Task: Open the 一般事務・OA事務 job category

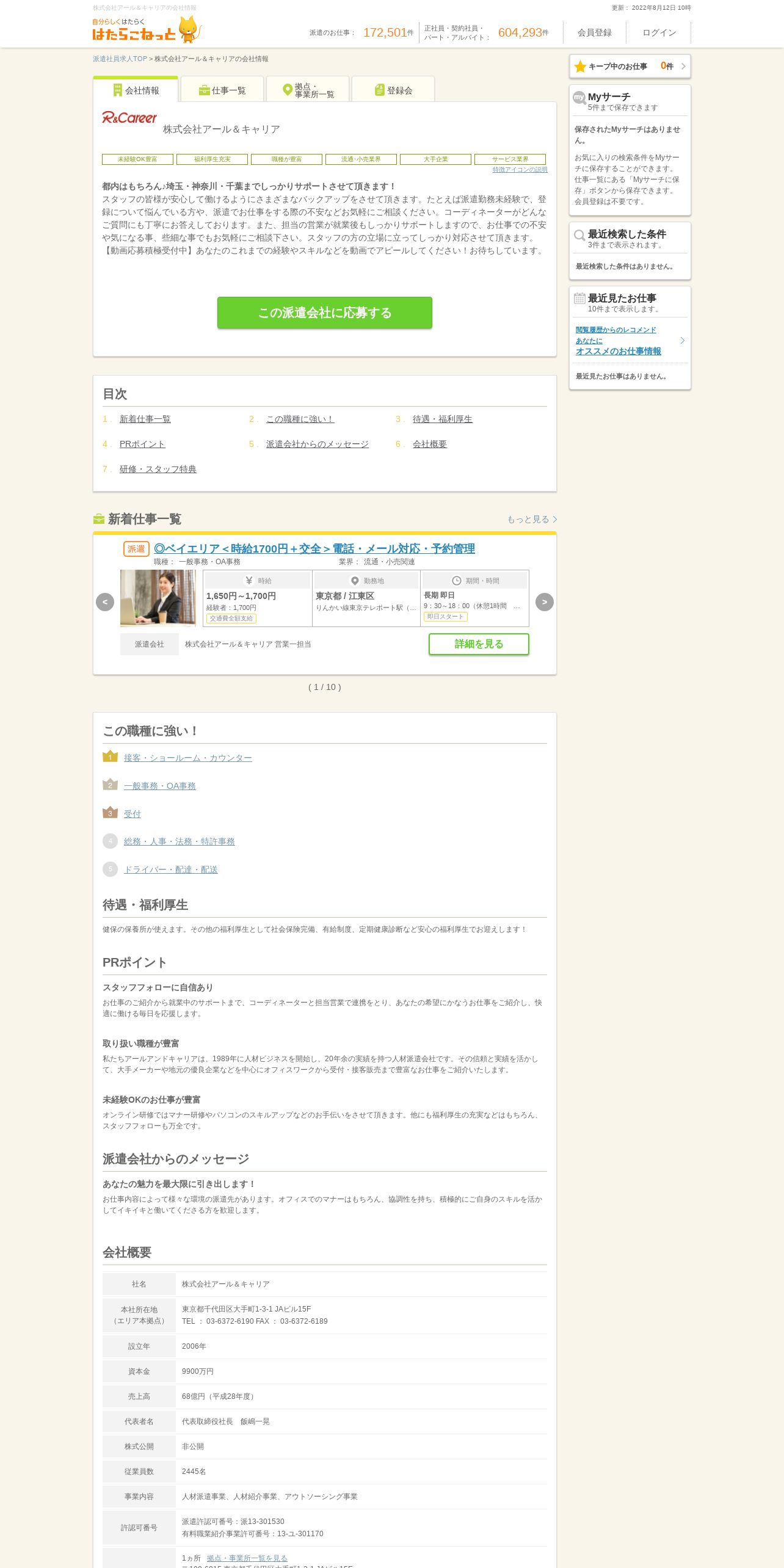Action: pos(160,786)
